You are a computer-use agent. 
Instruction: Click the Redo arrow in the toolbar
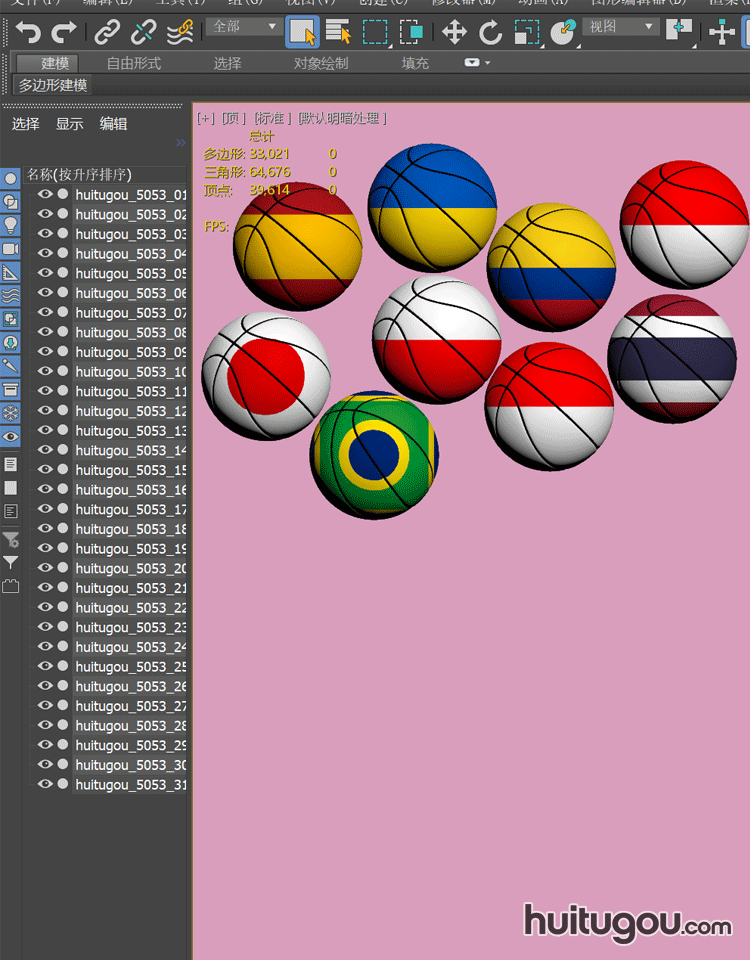[64, 33]
